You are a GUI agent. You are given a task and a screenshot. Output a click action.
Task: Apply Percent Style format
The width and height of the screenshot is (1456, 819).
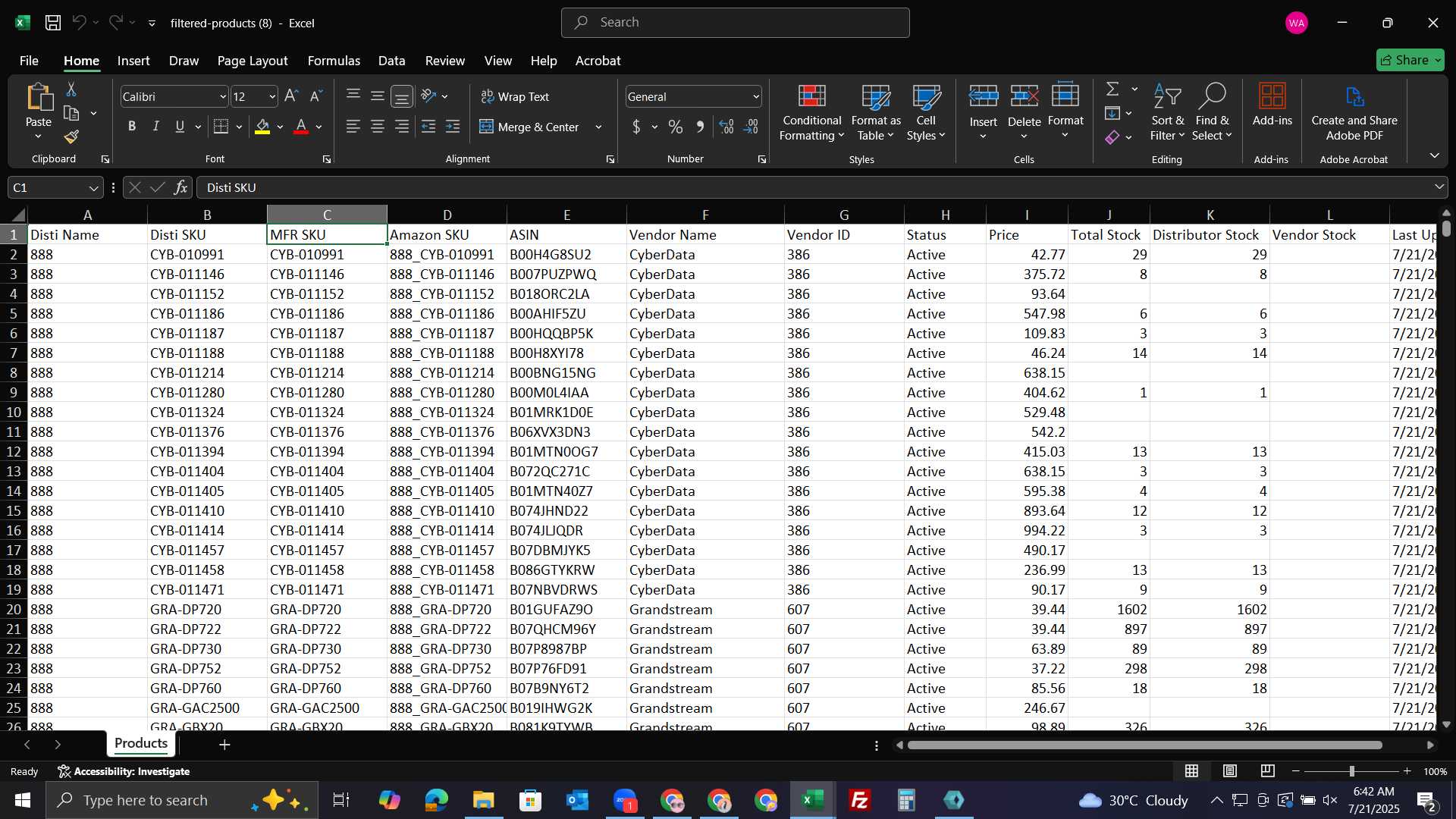[676, 127]
